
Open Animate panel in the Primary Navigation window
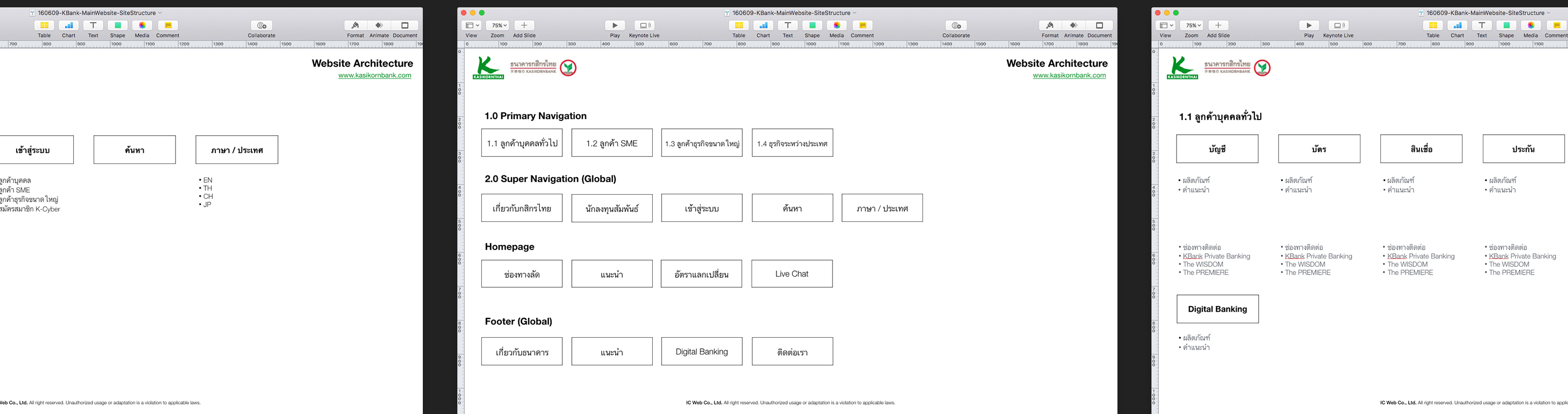(1074, 26)
